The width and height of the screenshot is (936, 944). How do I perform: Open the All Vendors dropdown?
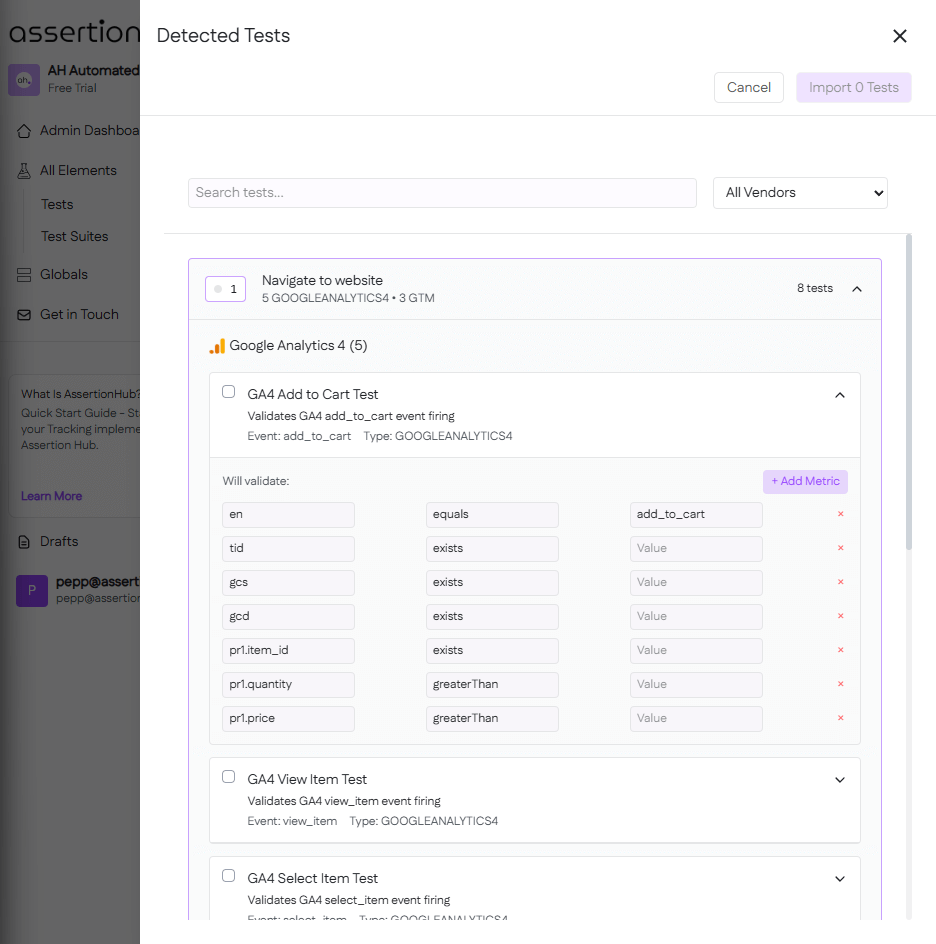(800, 193)
